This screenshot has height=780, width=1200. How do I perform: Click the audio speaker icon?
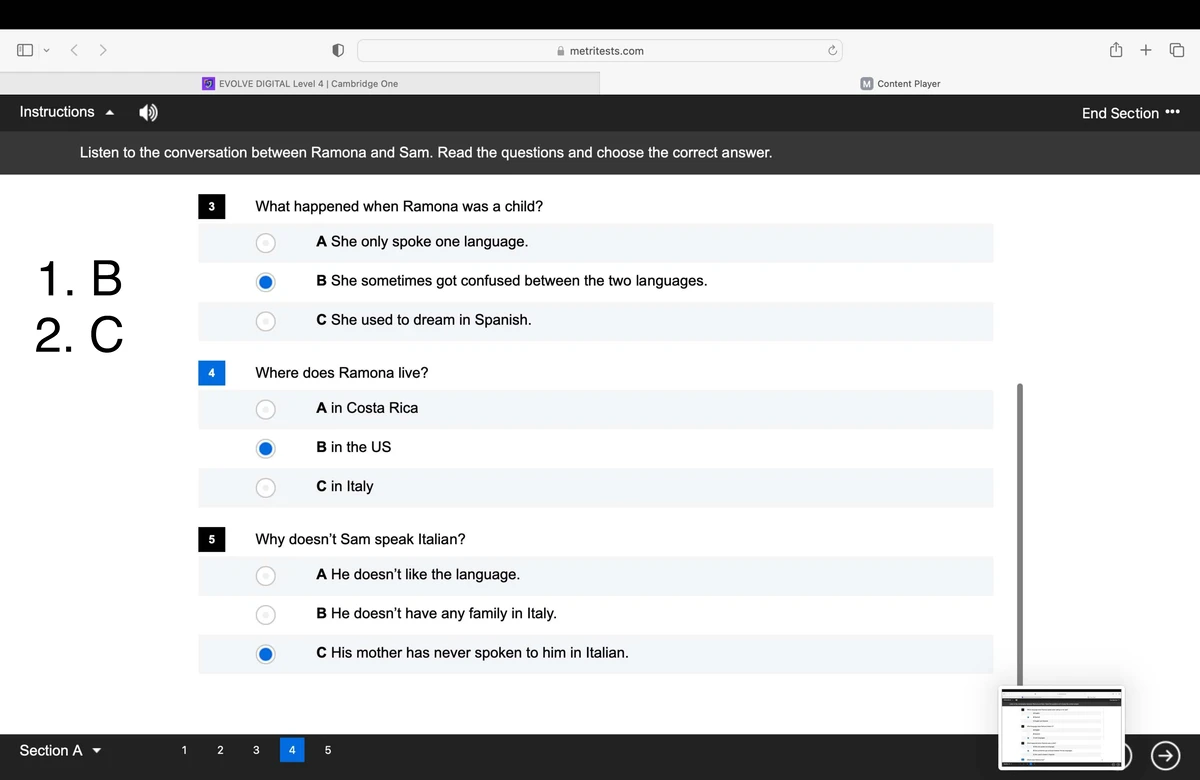[x=148, y=113]
